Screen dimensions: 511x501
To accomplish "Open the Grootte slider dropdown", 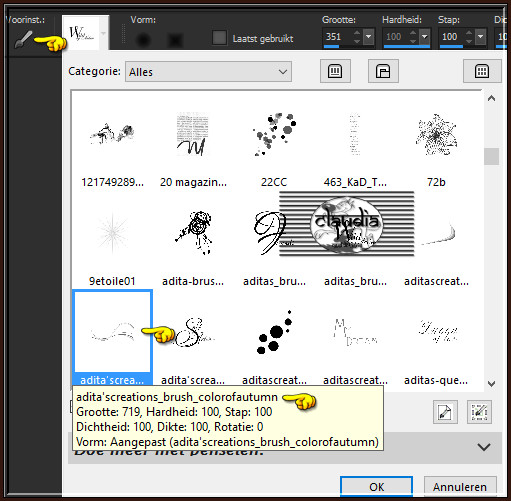I will [x=368, y=37].
